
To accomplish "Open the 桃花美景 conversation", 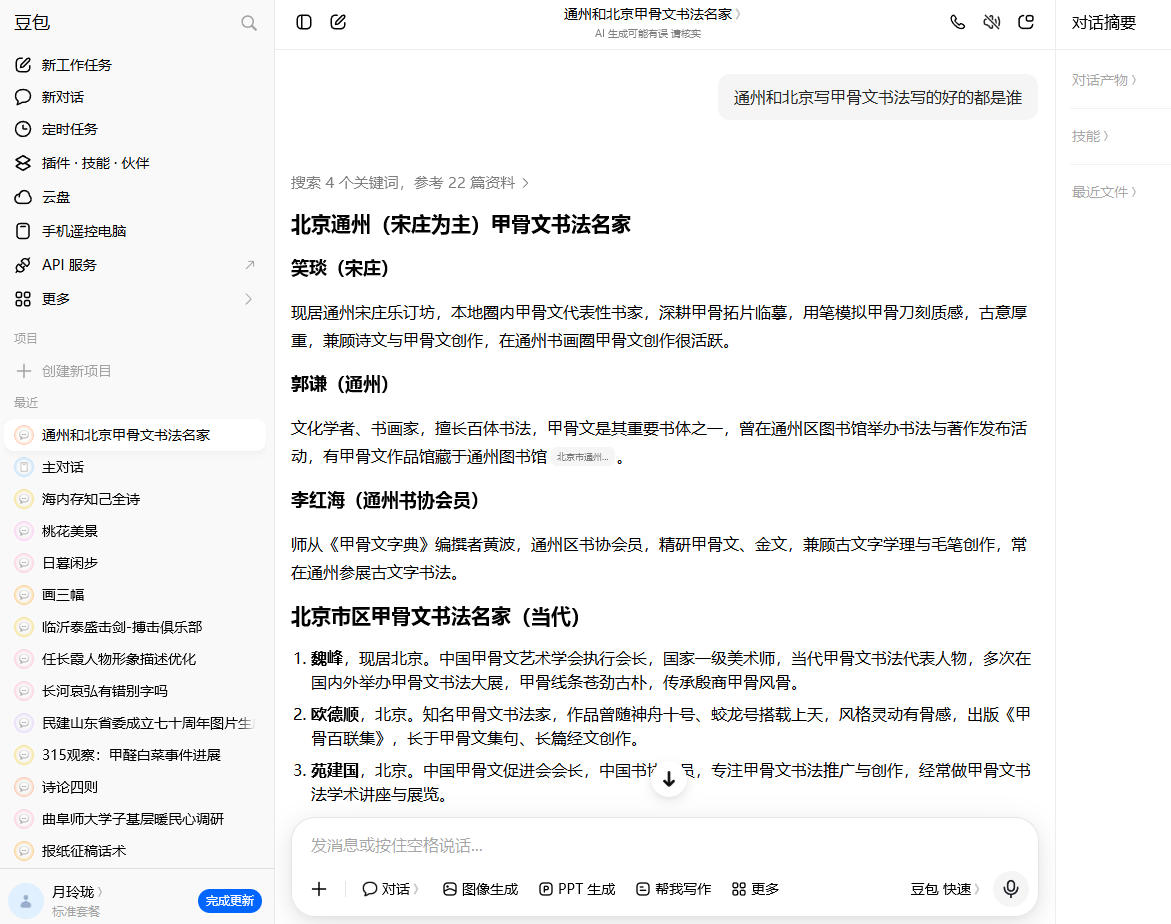I will pos(134,531).
